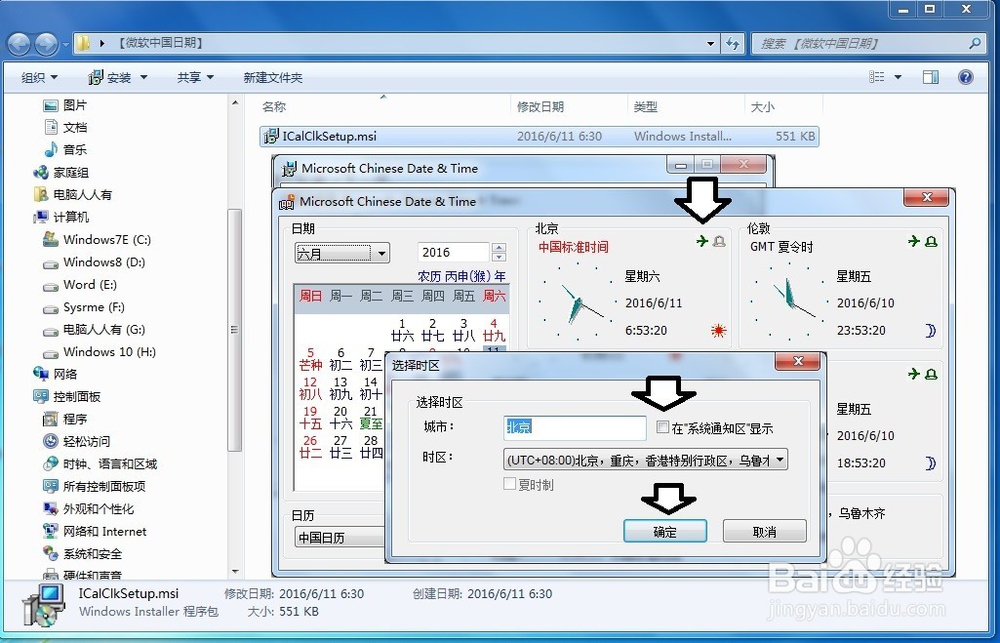Click the airplane icon in Beijing clock panel
The image size is (1000, 643).
[702, 241]
